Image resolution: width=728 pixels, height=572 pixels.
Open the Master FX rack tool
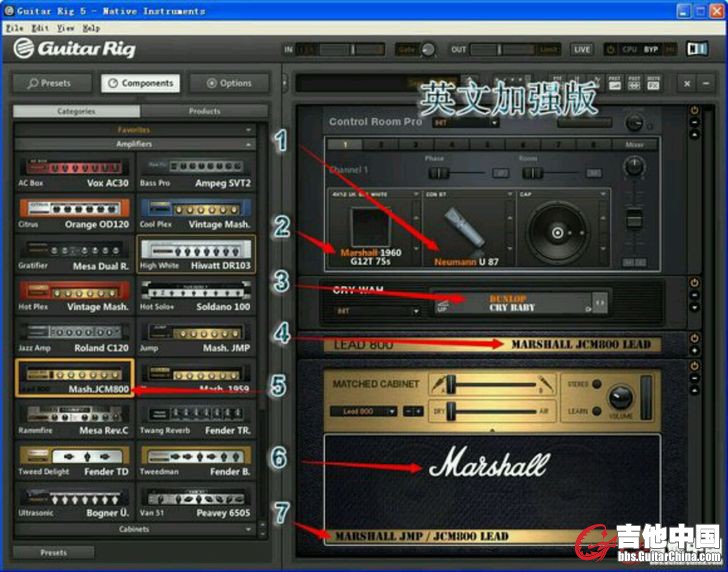pos(653,83)
